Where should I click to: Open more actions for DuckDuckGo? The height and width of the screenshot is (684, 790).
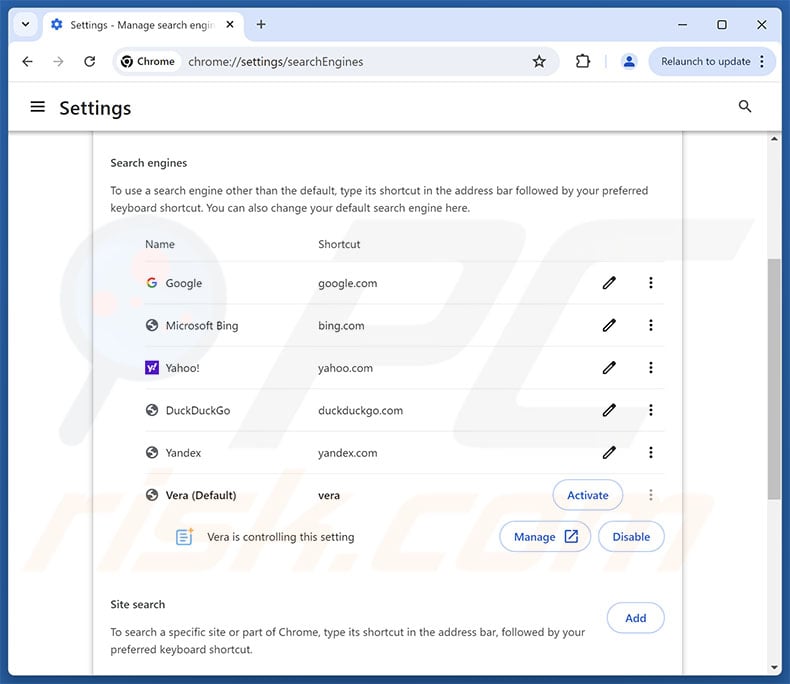(x=650, y=410)
